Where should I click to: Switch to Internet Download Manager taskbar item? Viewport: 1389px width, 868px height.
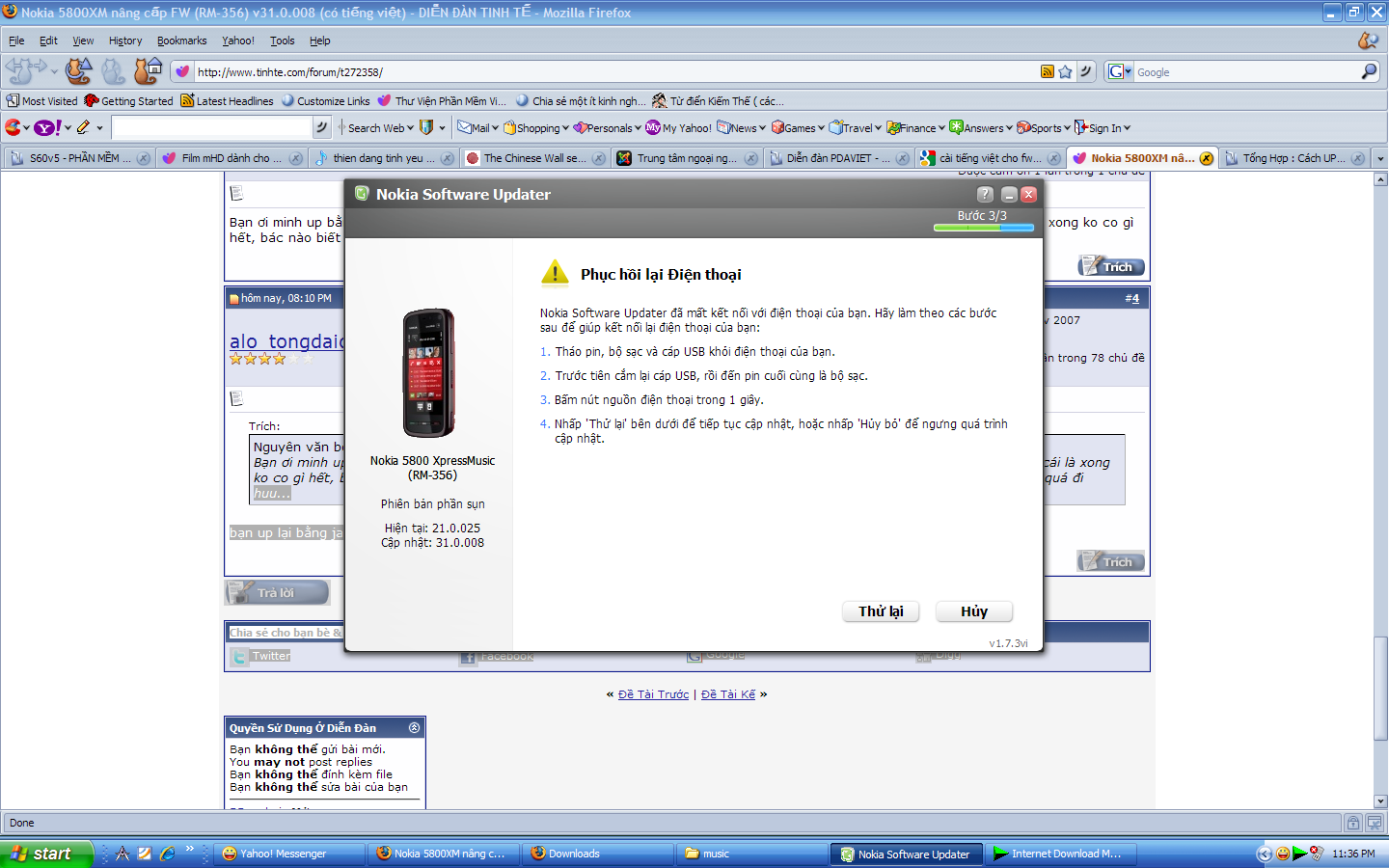click(1060, 854)
